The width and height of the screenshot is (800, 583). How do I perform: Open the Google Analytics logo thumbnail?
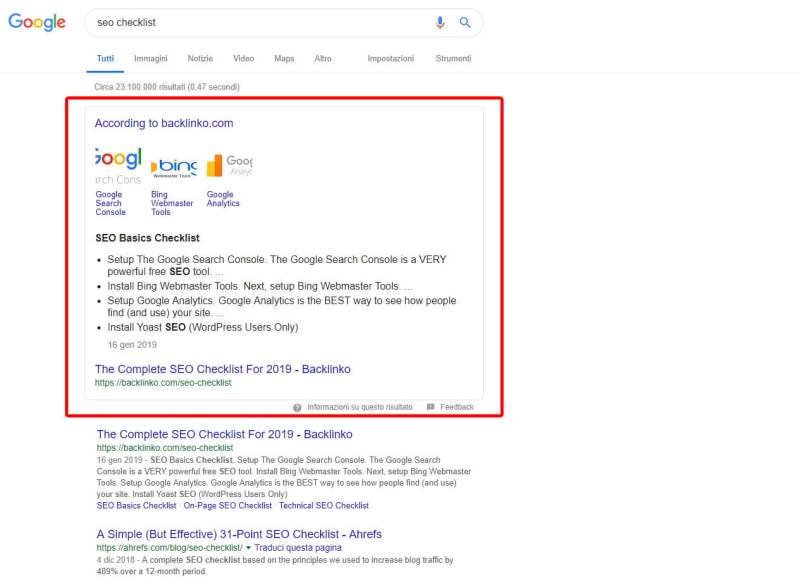pyautogui.click(x=229, y=165)
